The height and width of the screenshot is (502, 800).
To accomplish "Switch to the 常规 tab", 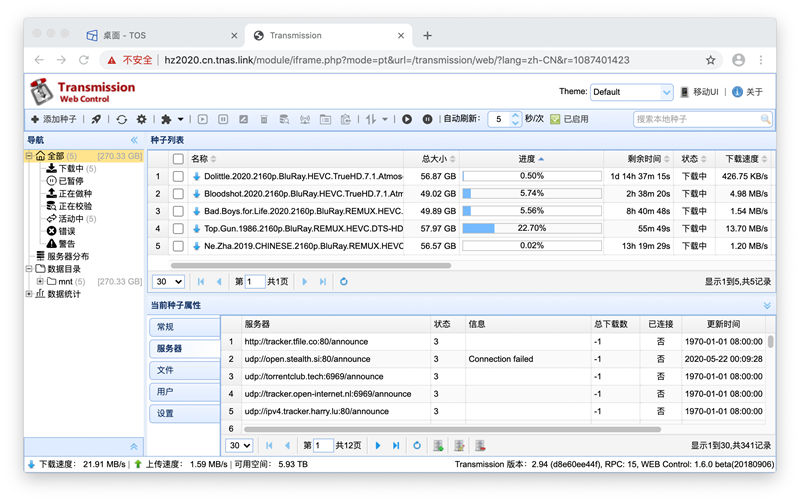I will coord(185,327).
